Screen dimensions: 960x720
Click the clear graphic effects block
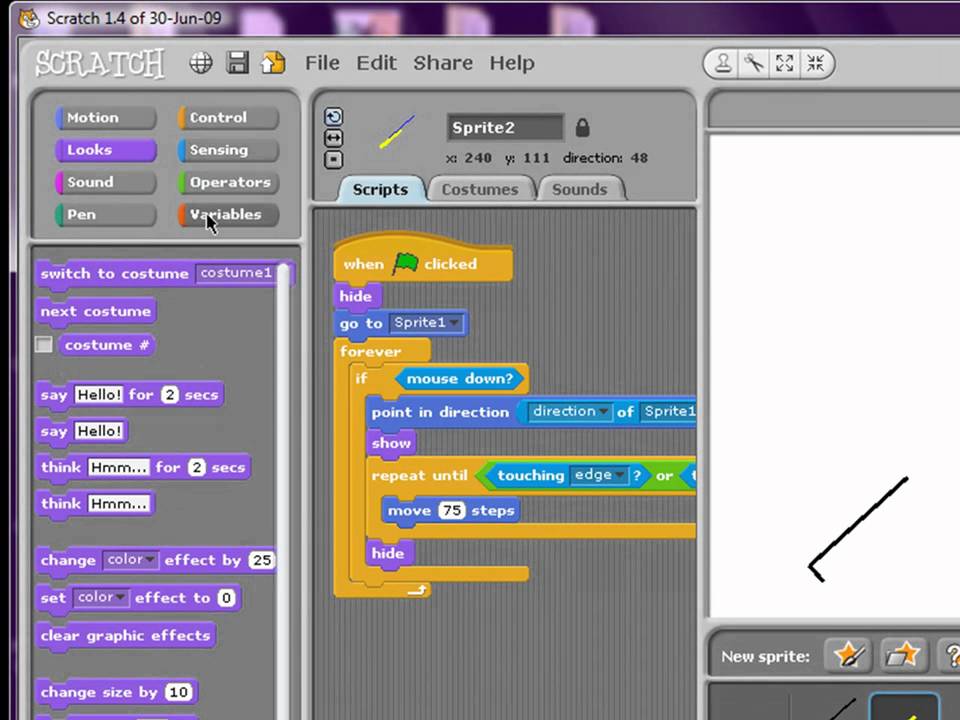coord(126,636)
